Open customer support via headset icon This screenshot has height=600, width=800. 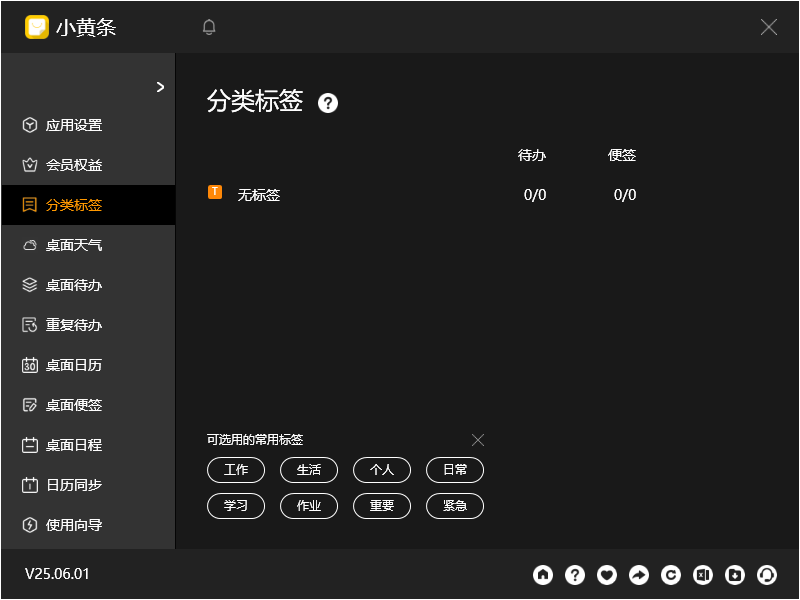pos(767,575)
